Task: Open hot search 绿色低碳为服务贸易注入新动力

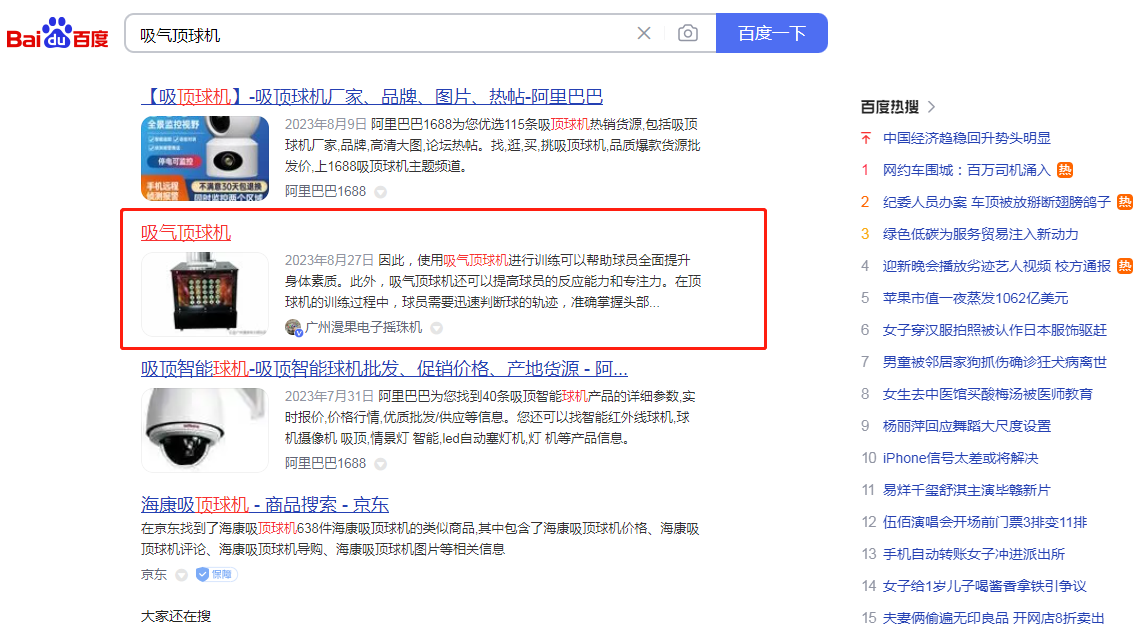Action: click(x=981, y=234)
